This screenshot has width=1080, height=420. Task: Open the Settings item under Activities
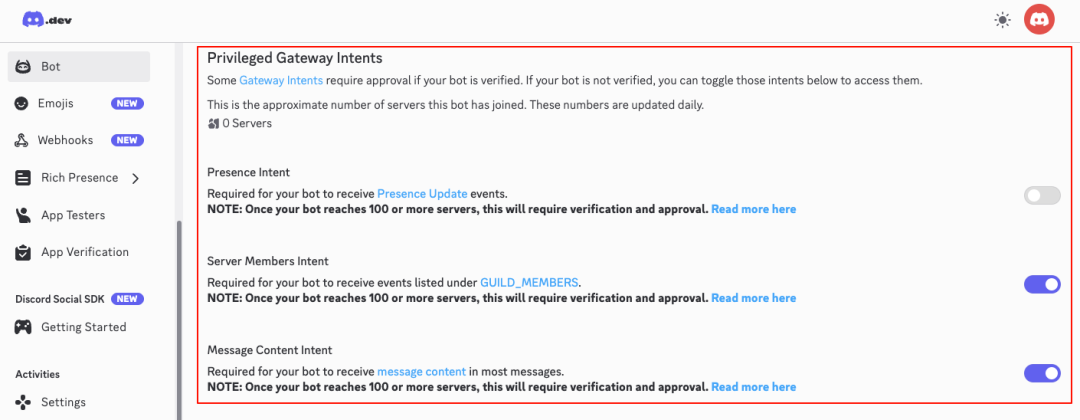click(x=63, y=402)
